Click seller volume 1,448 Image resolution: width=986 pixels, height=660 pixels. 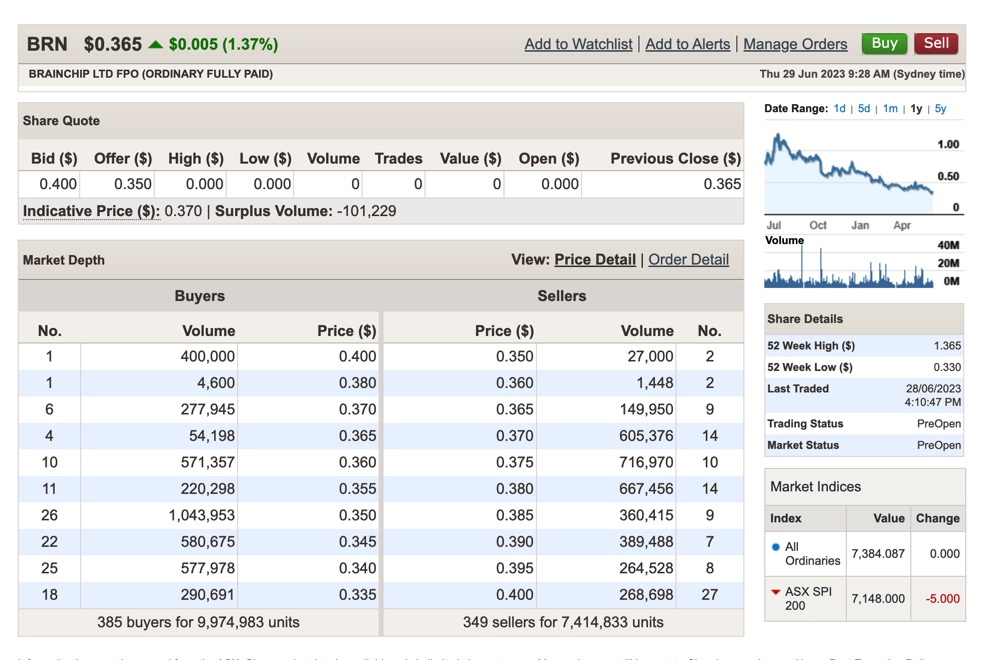[655, 383]
